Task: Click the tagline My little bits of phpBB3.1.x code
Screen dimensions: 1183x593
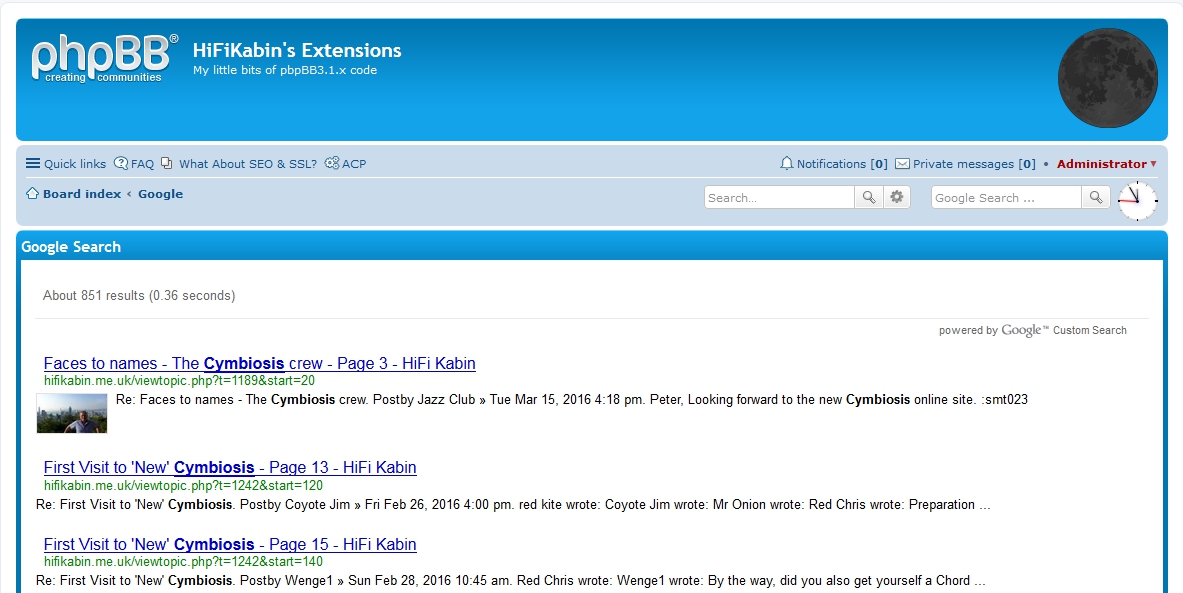Action: (x=284, y=70)
